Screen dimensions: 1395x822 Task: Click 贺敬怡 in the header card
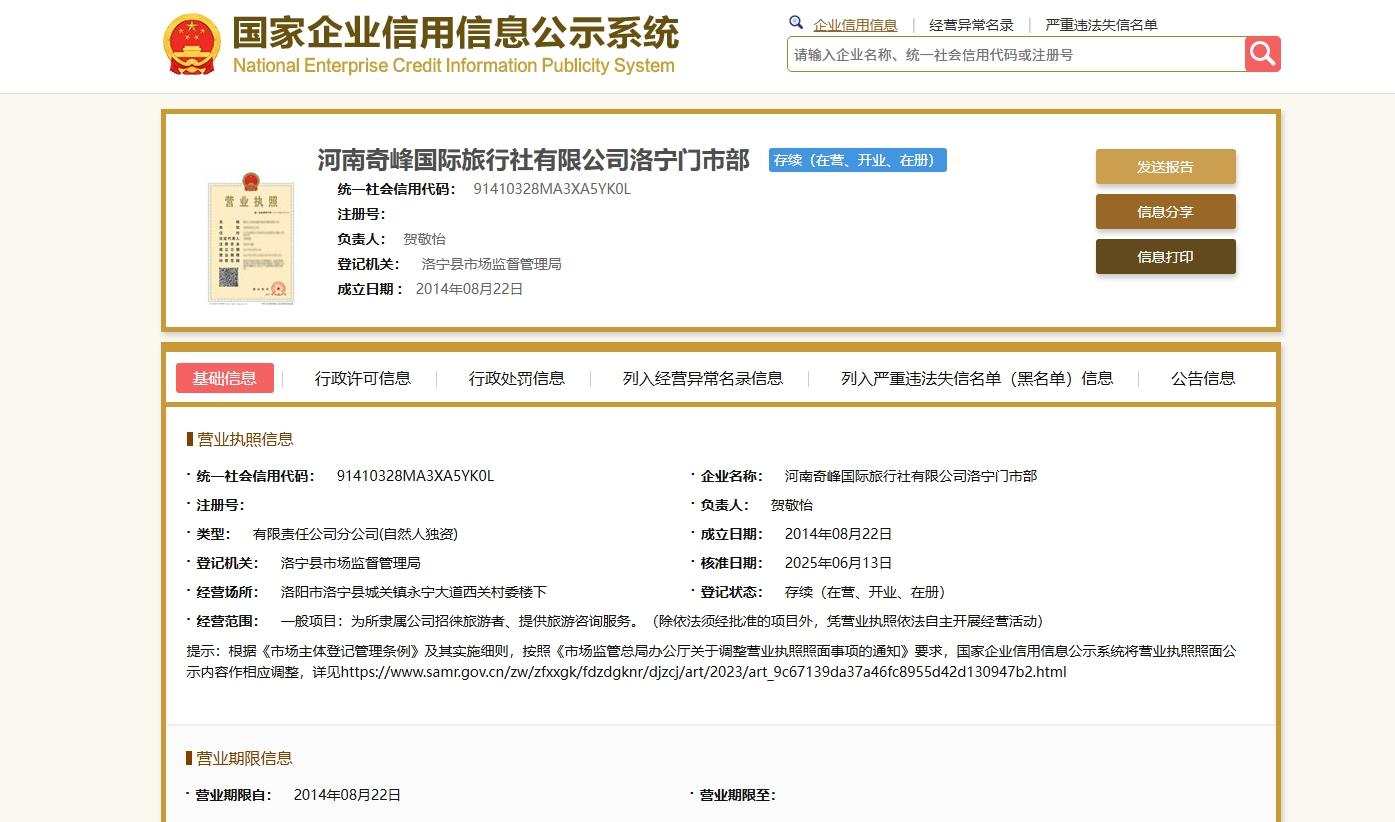point(424,239)
